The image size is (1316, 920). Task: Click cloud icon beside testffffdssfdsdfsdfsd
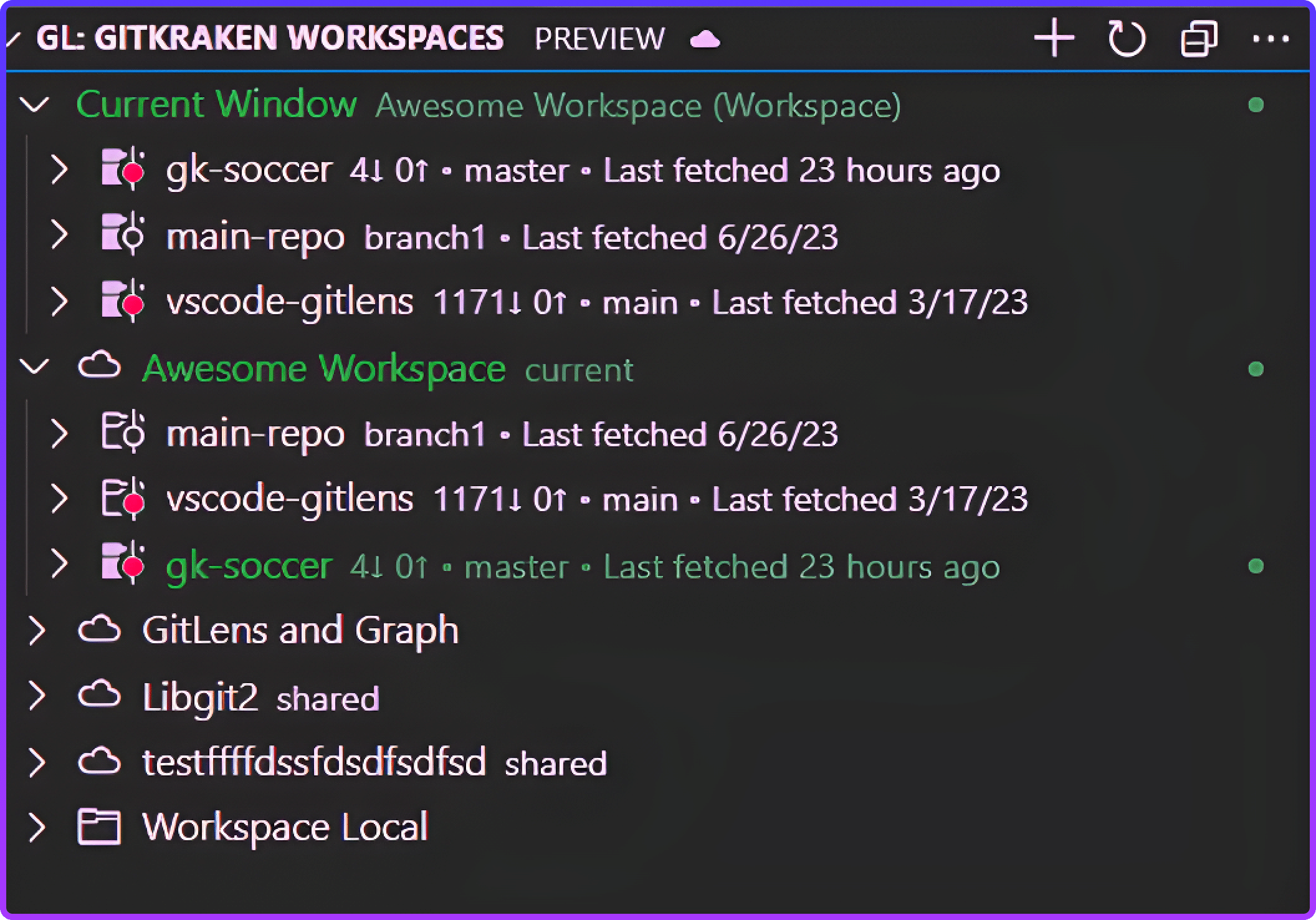100,760
